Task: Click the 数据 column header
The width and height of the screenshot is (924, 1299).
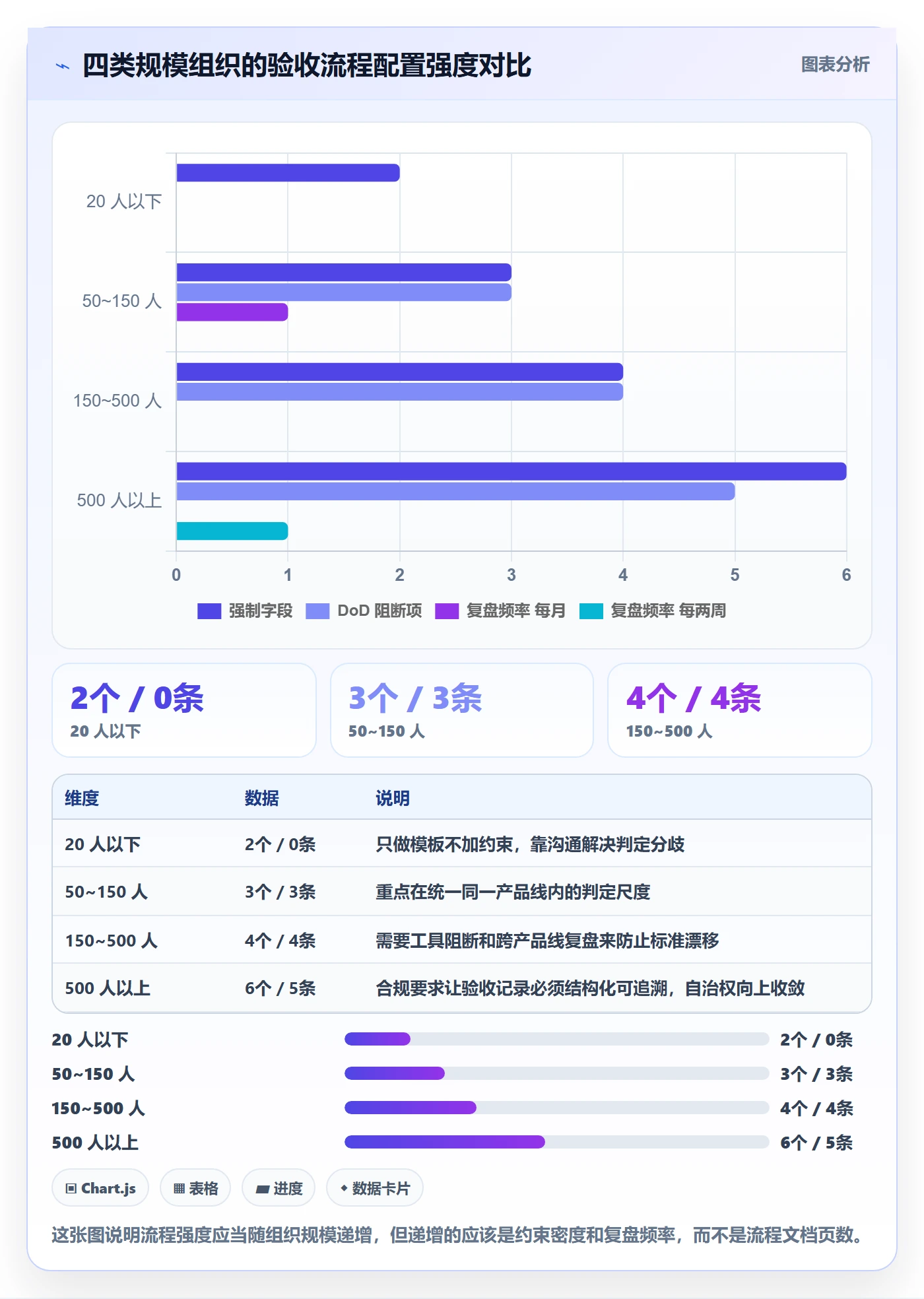Action: (262, 798)
